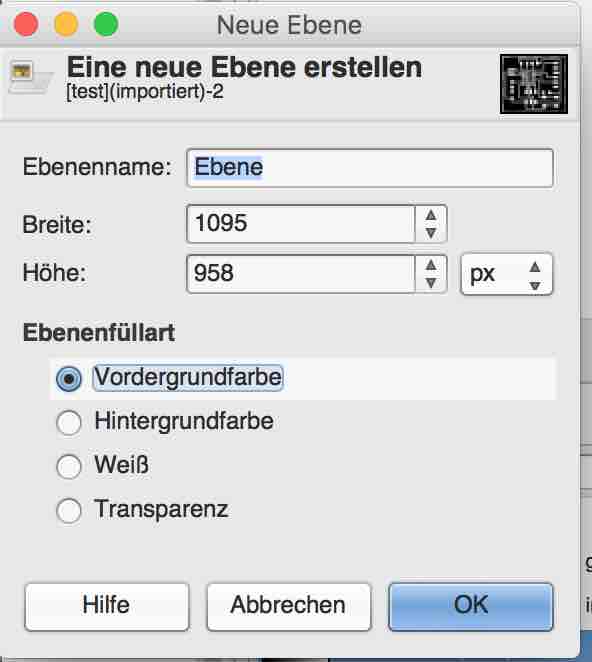
Task: Open the px unit dropdown
Action: [506, 274]
